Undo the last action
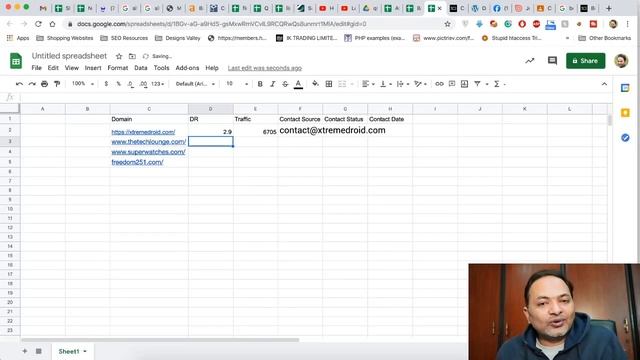Screen dimensions: 640x360 click(x=19, y=84)
